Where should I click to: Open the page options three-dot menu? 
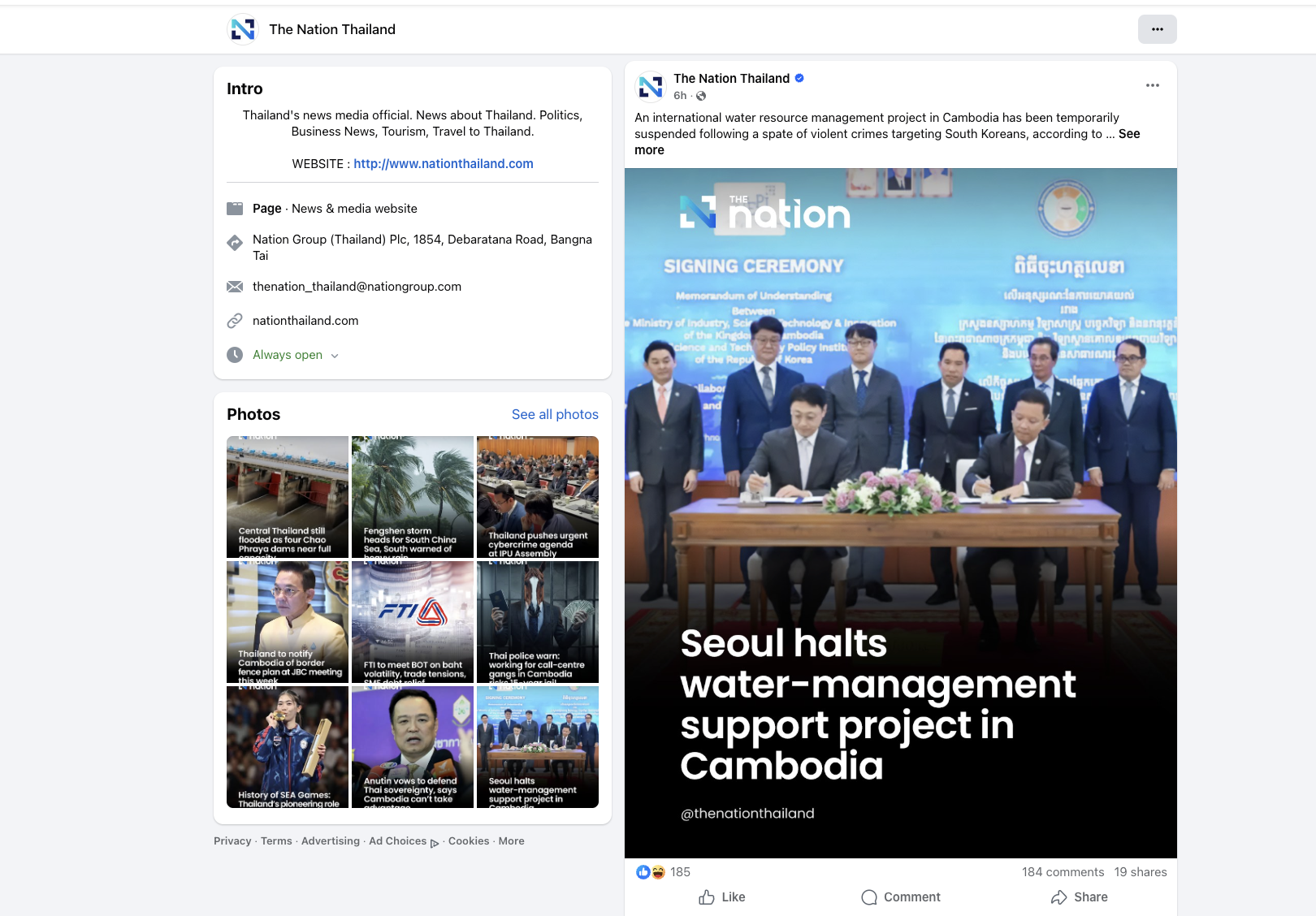click(1157, 29)
